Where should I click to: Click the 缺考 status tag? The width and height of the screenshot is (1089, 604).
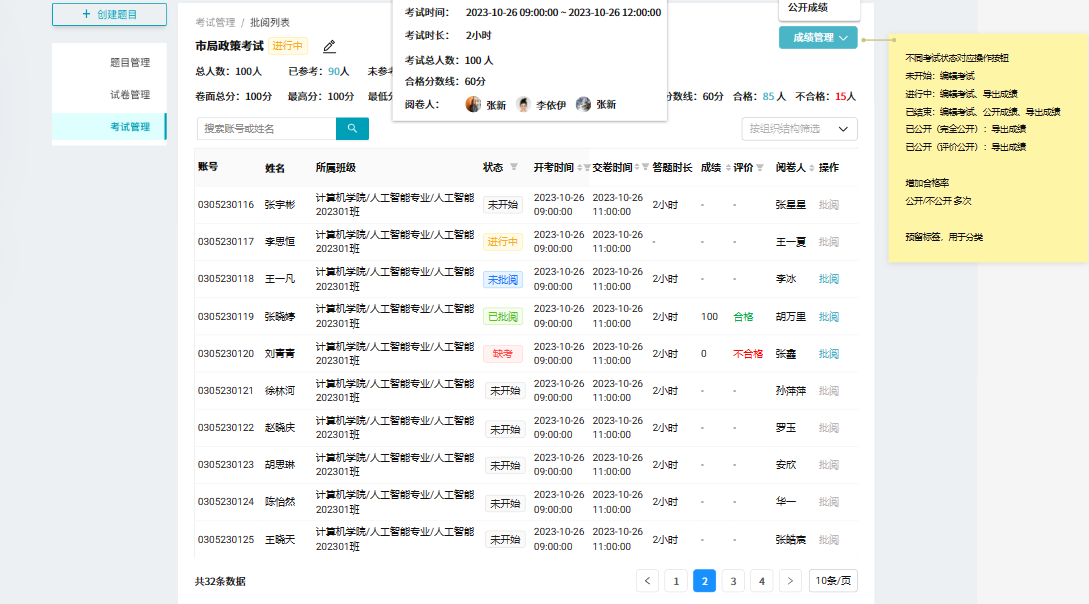pyautogui.click(x=503, y=354)
